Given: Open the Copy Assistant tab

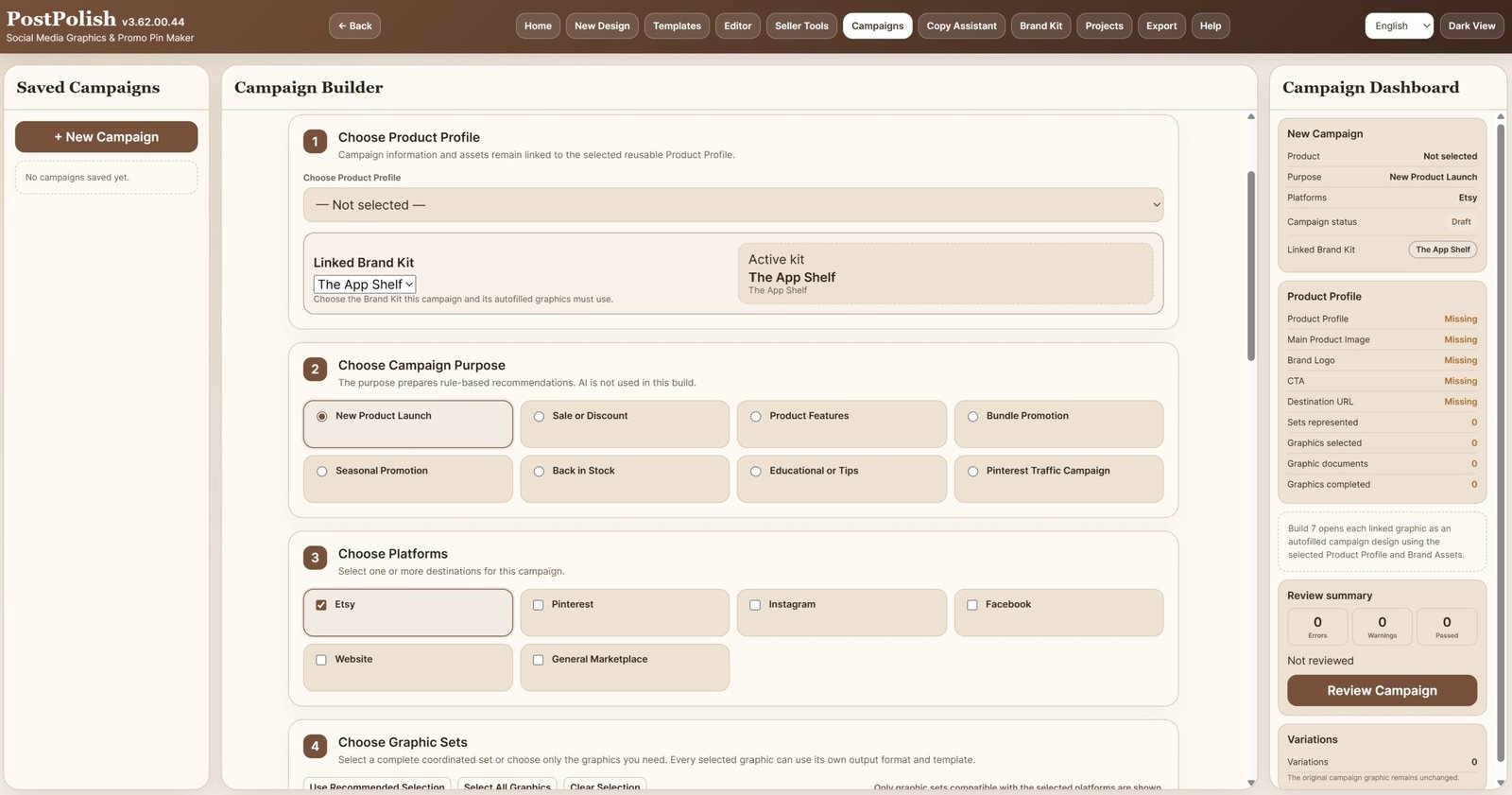Looking at the screenshot, I should (961, 26).
